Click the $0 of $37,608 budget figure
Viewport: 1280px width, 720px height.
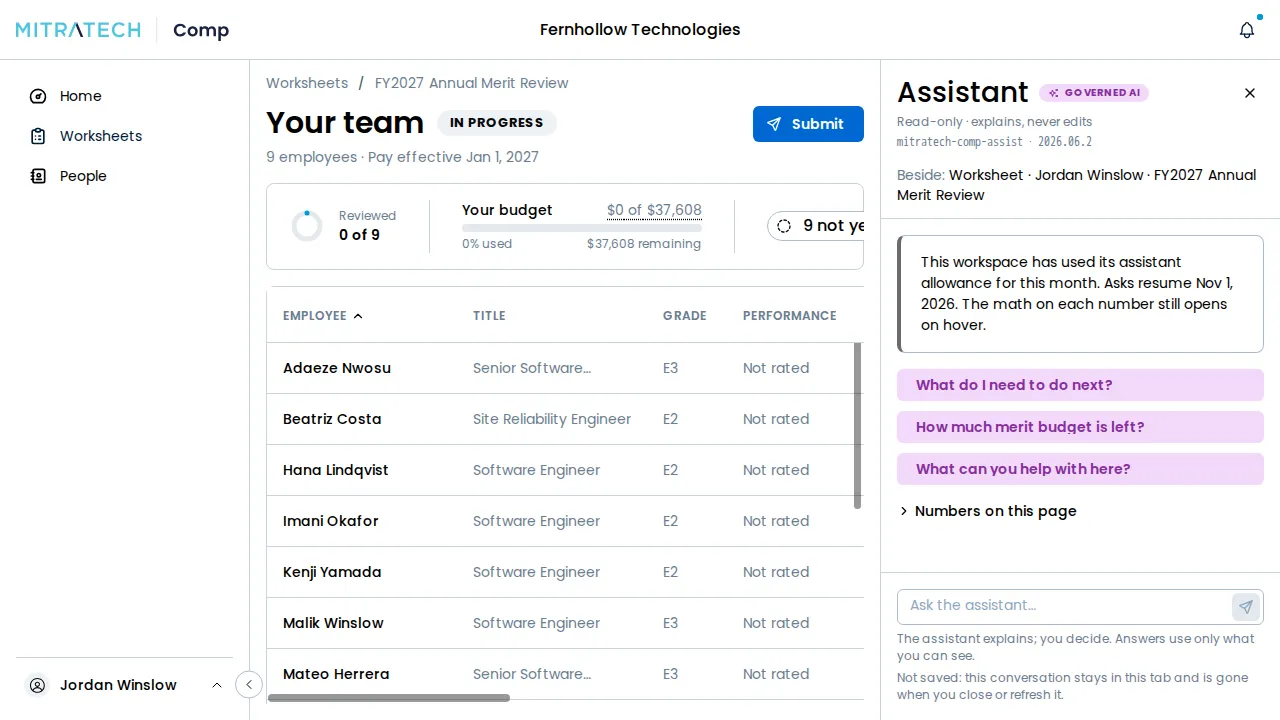point(654,210)
